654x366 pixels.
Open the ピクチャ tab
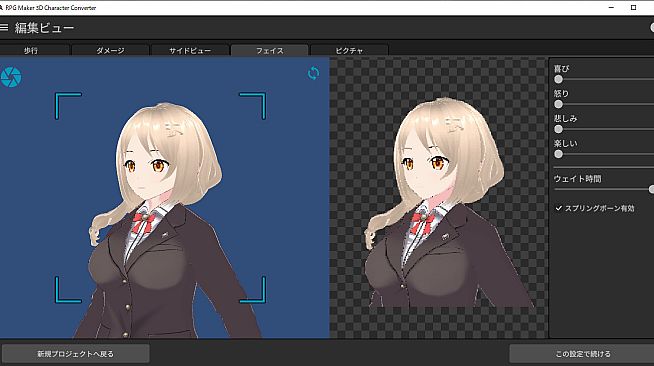click(x=349, y=50)
